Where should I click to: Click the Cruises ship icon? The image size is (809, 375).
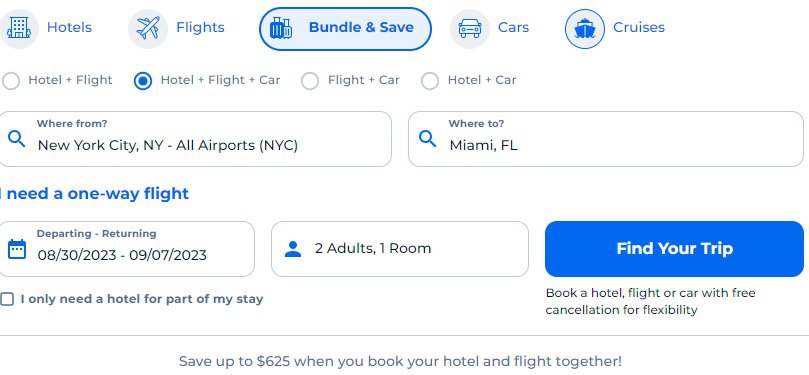585,29
